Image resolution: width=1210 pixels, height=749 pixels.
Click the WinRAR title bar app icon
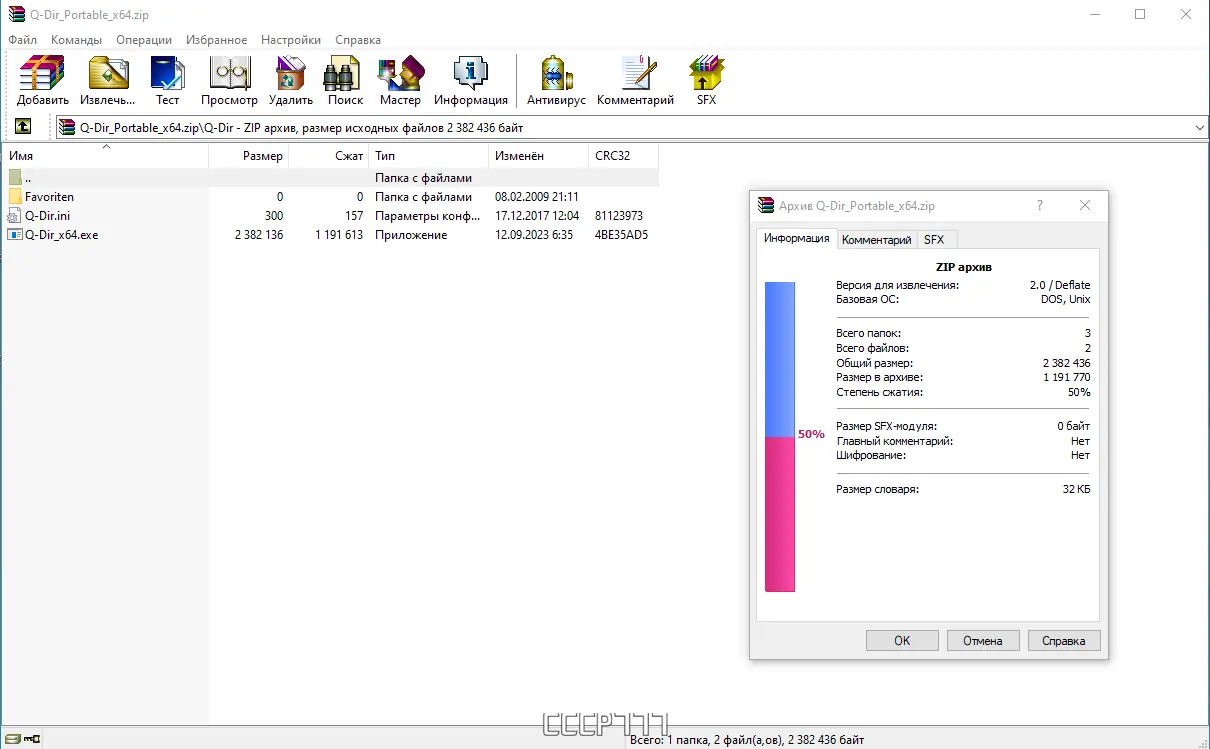17,15
